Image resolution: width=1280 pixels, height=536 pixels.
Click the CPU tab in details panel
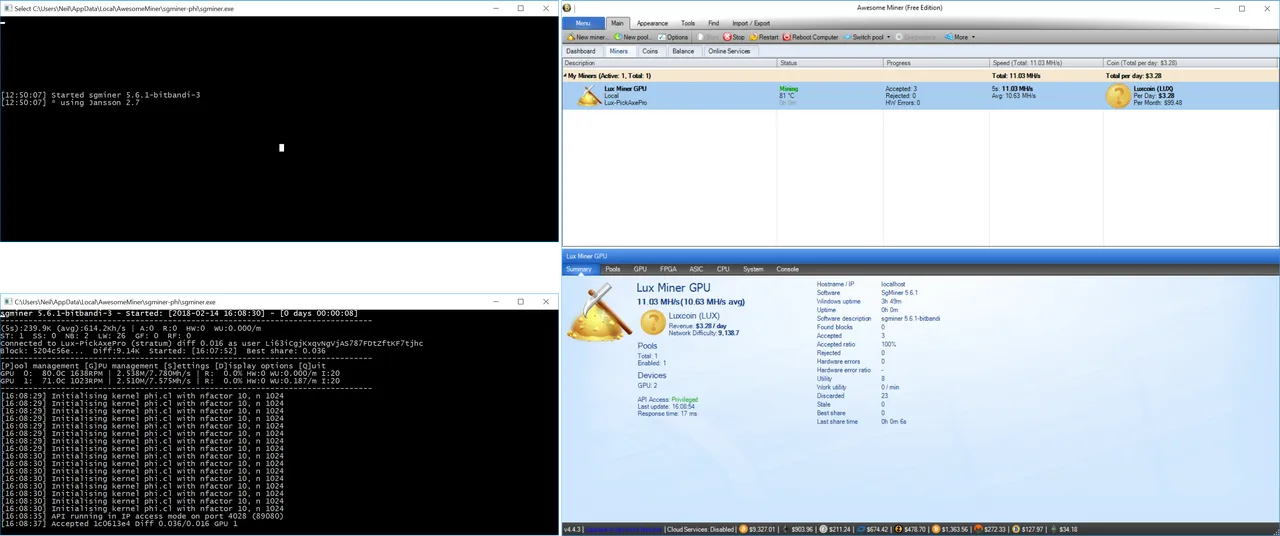pyautogui.click(x=723, y=269)
